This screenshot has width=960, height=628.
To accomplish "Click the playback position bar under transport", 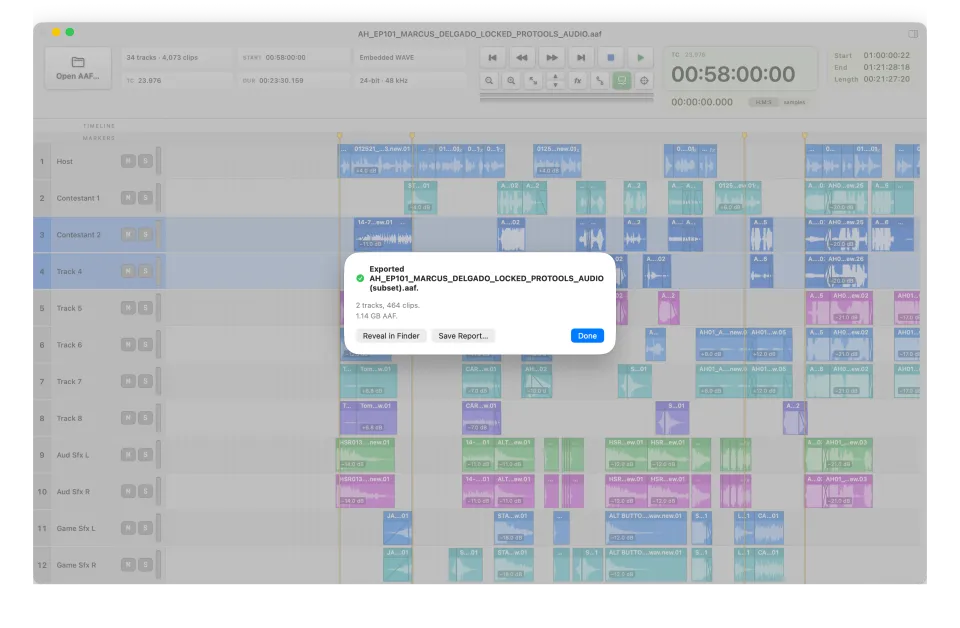I will (x=567, y=97).
